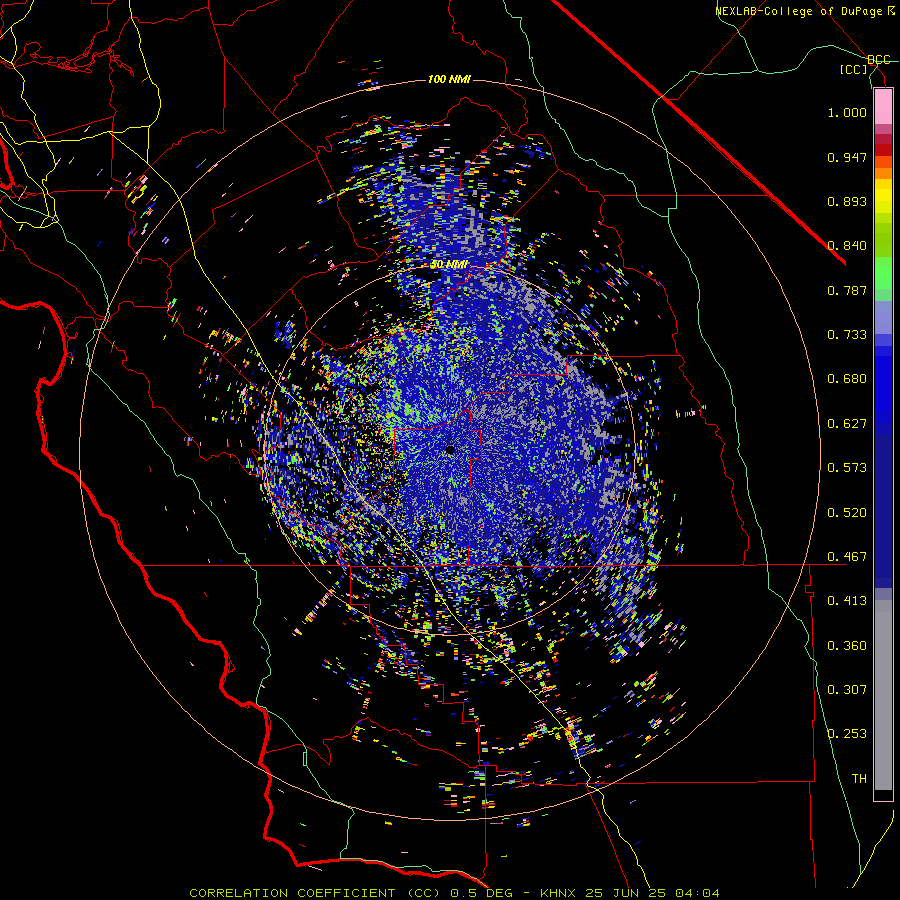Click the 0.520 legend value
This screenshot has width=900, height=900.
click(x=847, y=513)
